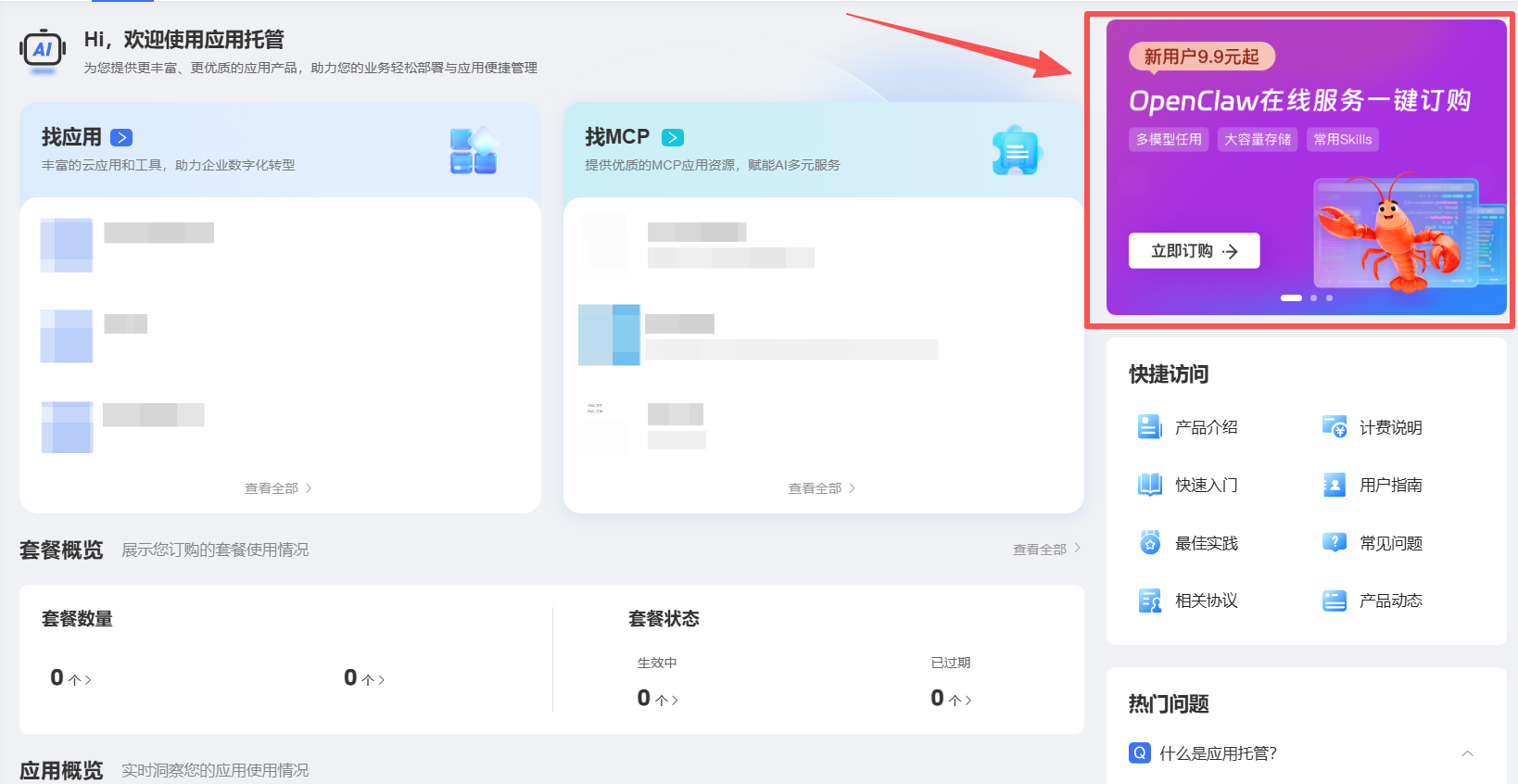1518x784 pixels.
Task: Click the 快捷访问 panel heading
Action: click(x=1169, y=374)
